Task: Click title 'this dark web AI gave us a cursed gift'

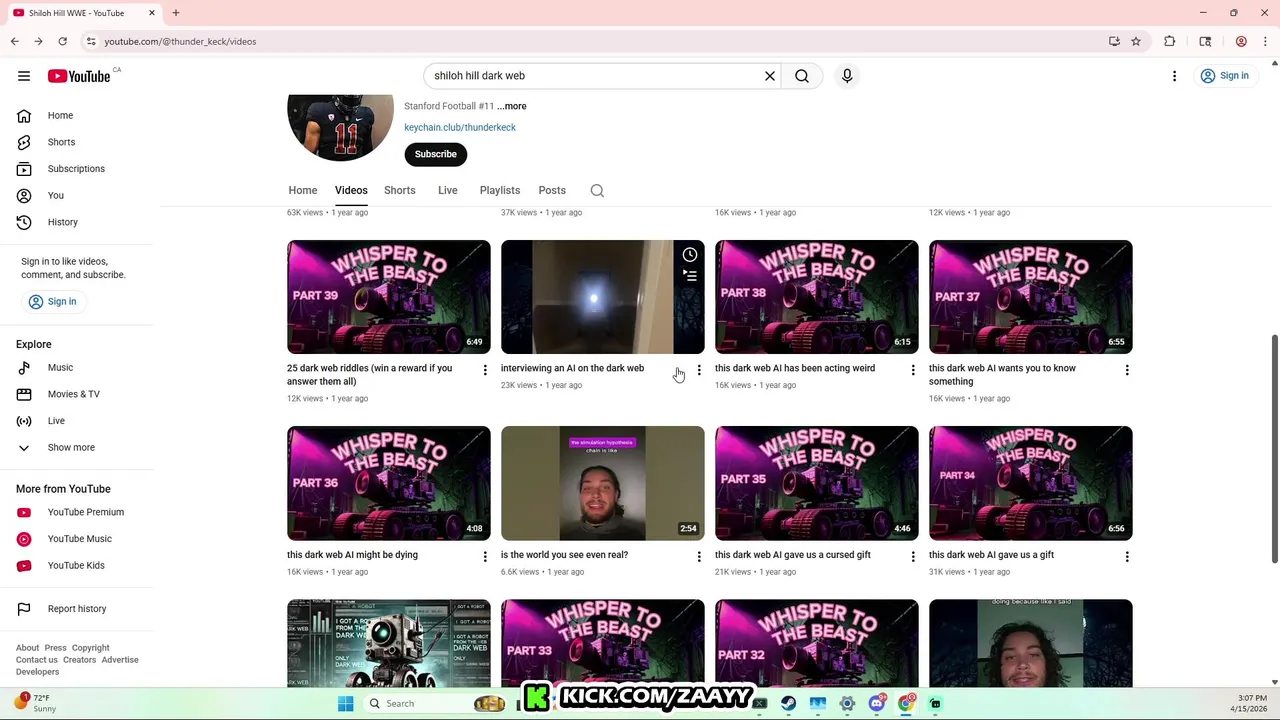Action: pyautogui.click(x=793, y=555)
